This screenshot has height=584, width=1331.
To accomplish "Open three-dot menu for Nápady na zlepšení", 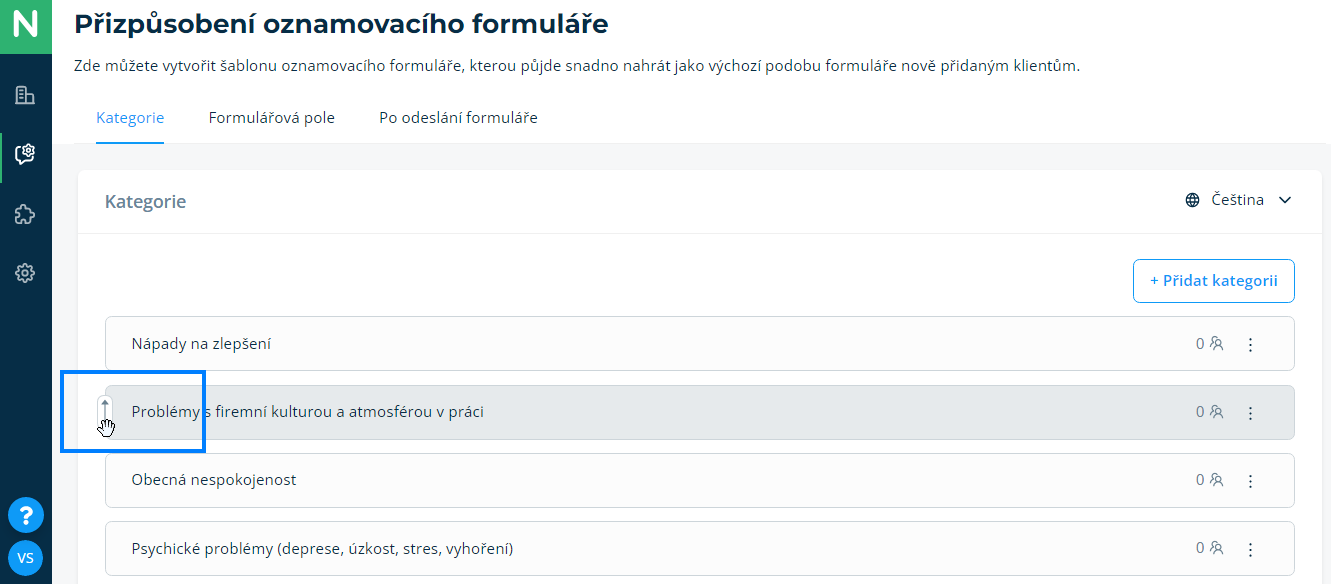I will coord(1250,345).
